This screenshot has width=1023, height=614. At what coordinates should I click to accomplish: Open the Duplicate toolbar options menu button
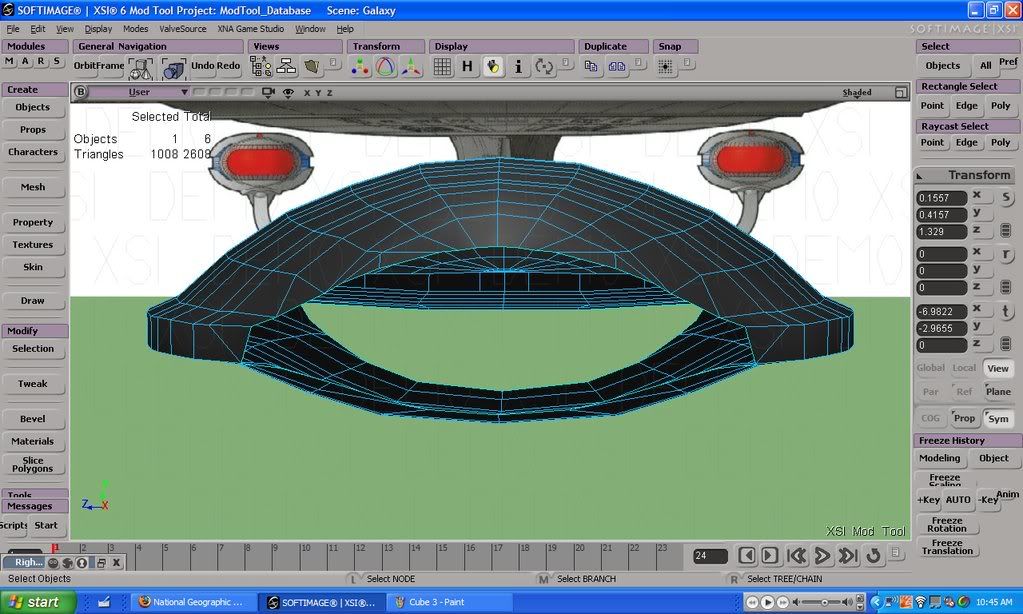(x=639, y=63)
